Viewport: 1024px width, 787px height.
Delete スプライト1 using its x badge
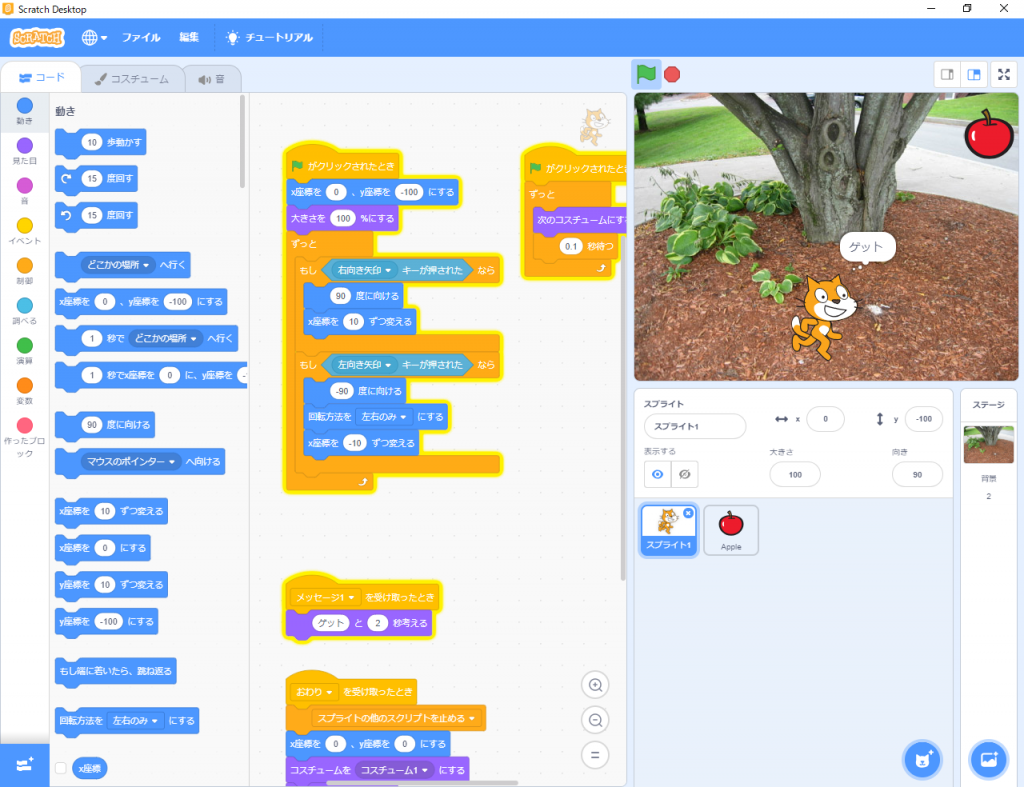pos(688,513)
